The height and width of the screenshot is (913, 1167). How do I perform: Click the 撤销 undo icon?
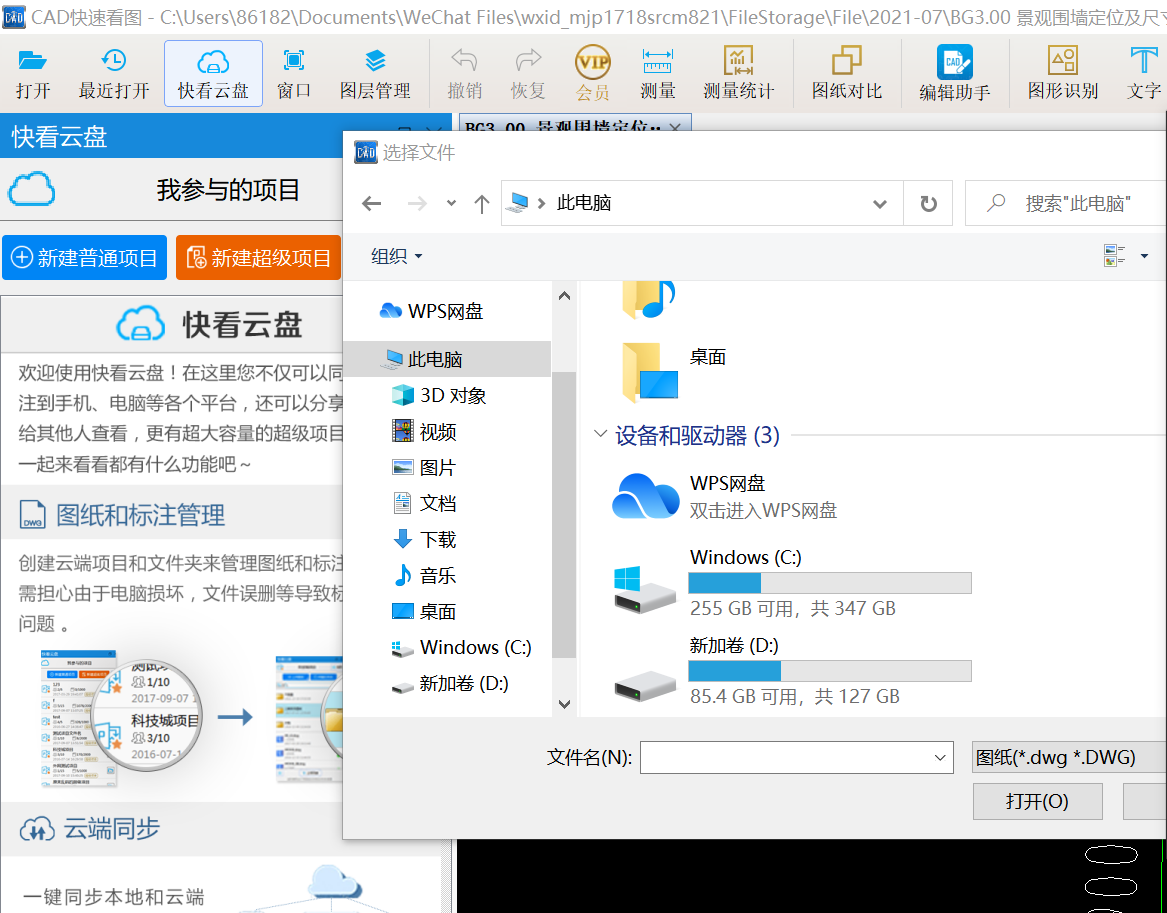click(x=464, y=74)
